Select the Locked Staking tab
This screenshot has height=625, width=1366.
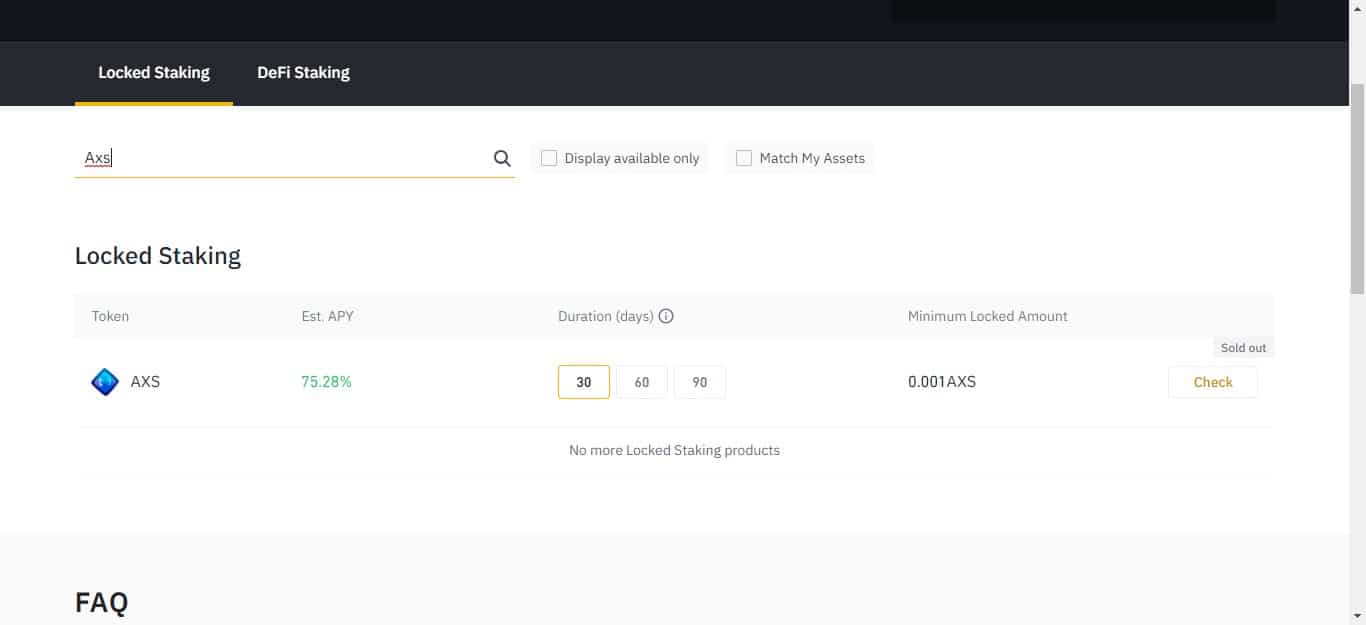[x=153, y=72]
